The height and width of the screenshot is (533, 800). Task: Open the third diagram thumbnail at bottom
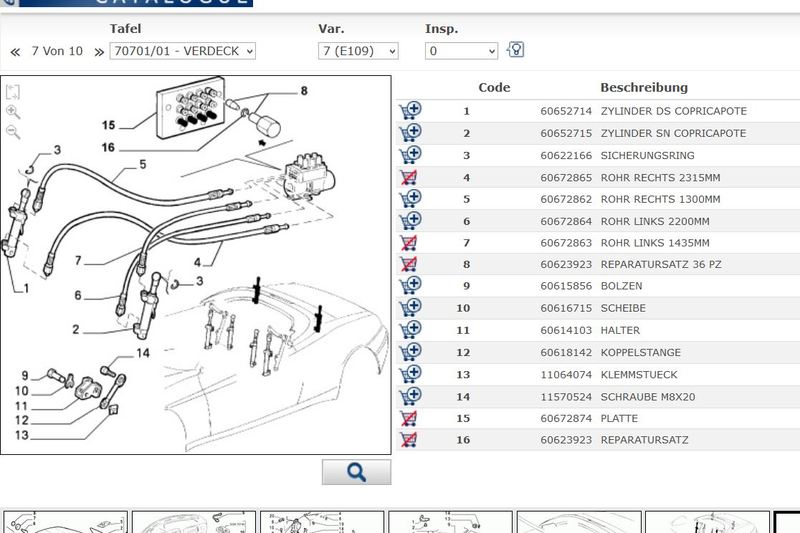[322, 522]
